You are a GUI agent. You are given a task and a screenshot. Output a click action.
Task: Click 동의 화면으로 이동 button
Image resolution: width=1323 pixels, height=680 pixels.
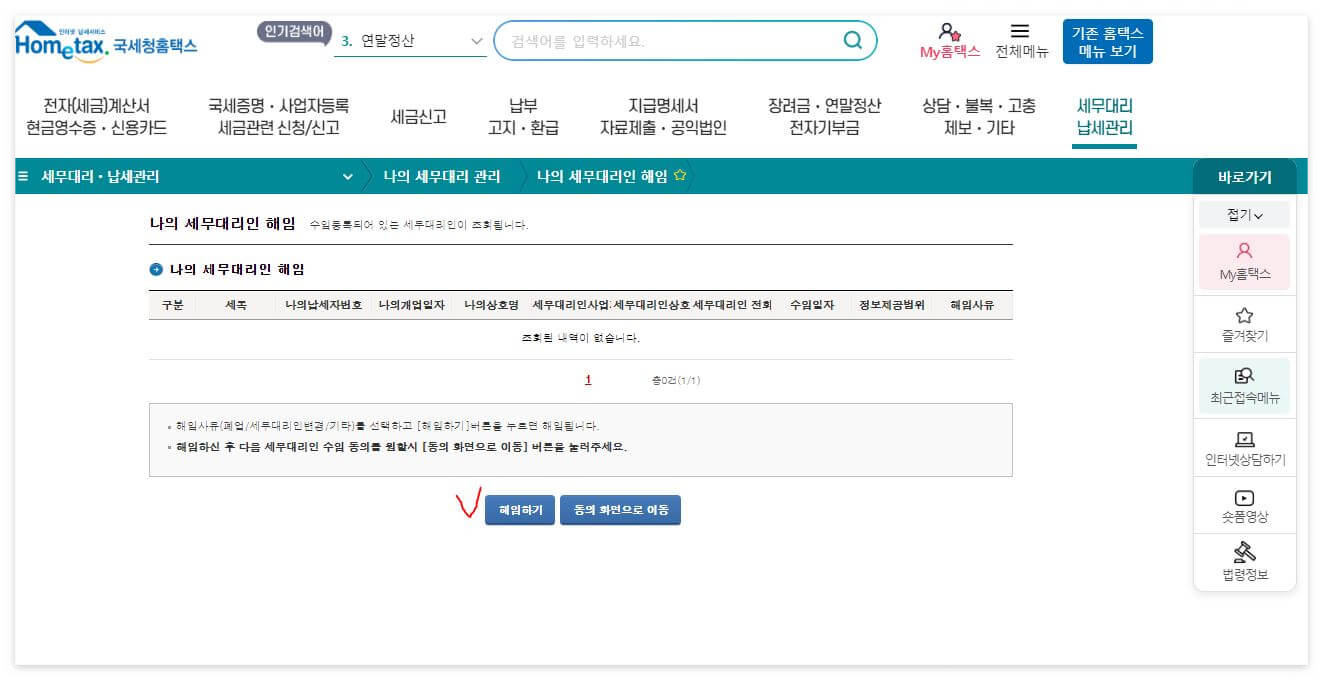621,509
